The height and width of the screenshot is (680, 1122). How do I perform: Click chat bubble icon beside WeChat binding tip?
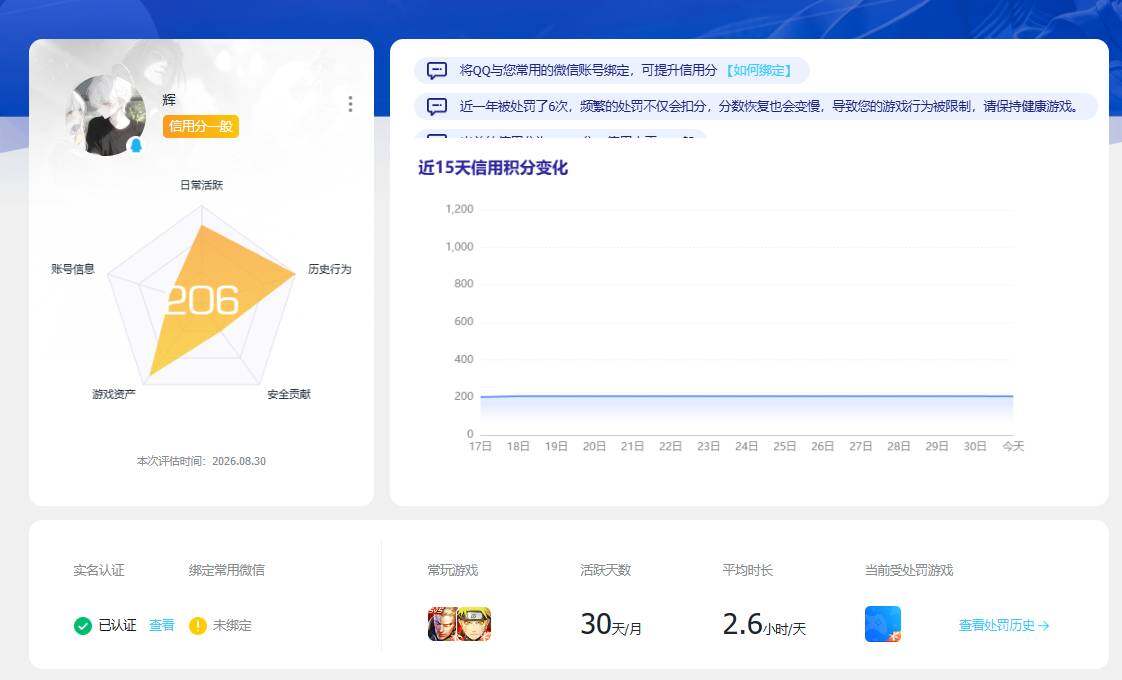point(436,70)
